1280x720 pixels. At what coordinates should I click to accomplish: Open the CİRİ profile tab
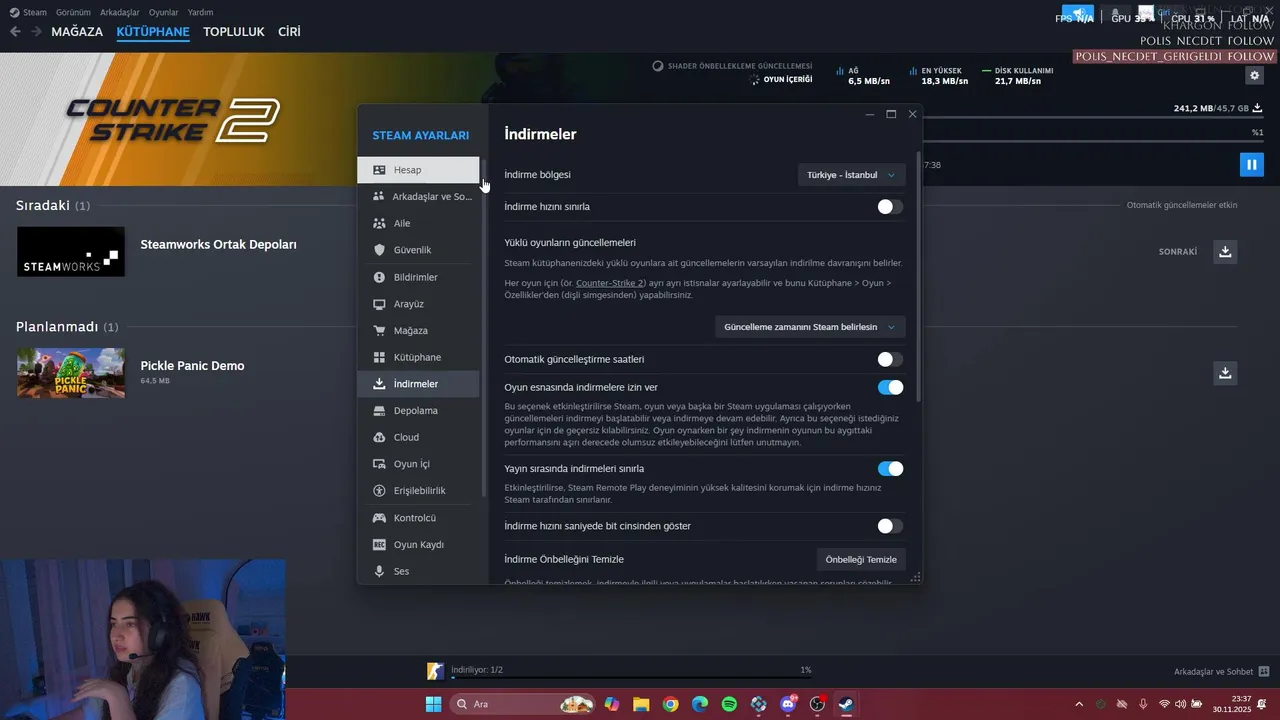click(289, 32)
